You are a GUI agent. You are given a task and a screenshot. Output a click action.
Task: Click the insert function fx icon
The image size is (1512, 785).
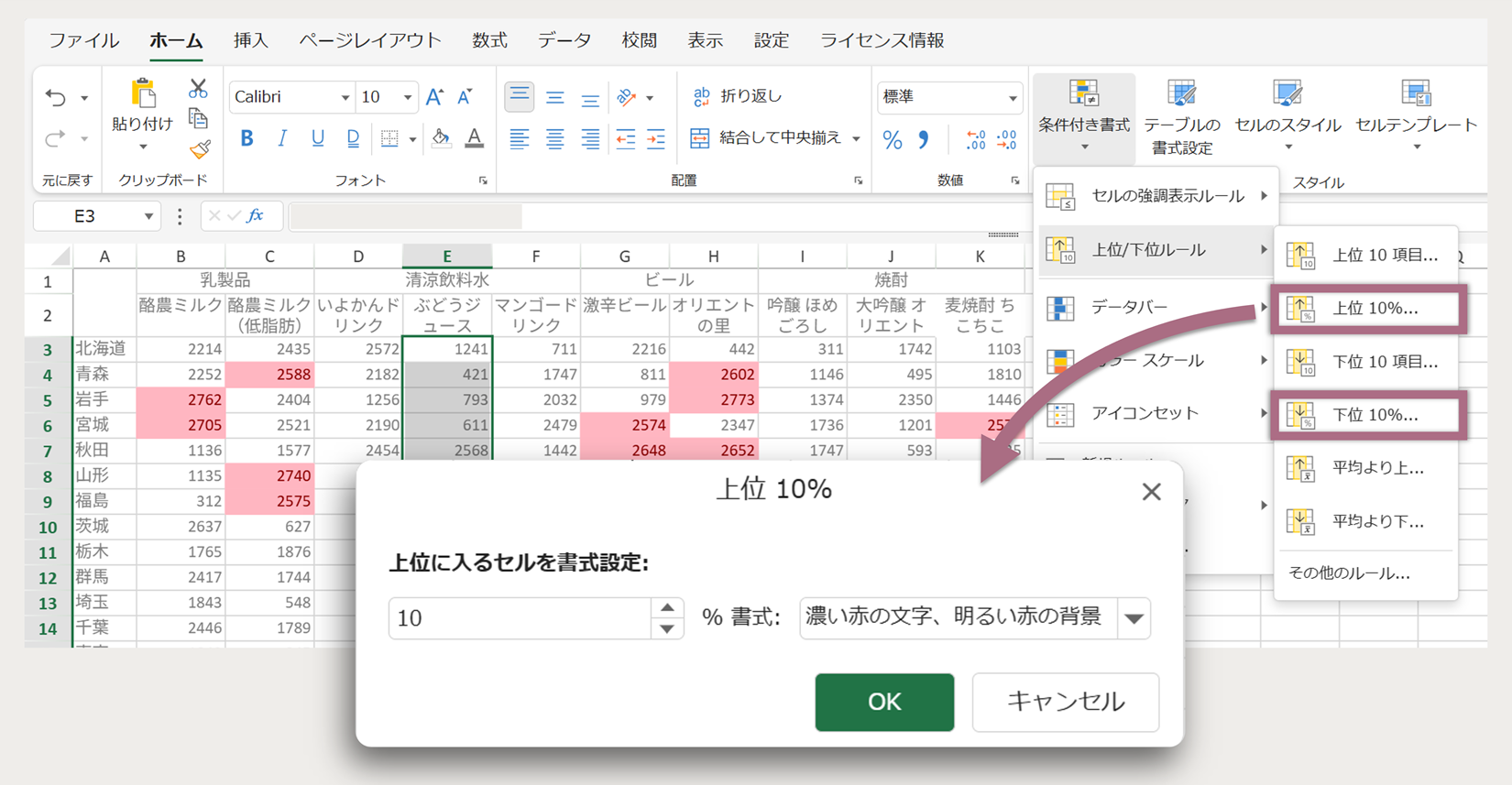point(255,215)
